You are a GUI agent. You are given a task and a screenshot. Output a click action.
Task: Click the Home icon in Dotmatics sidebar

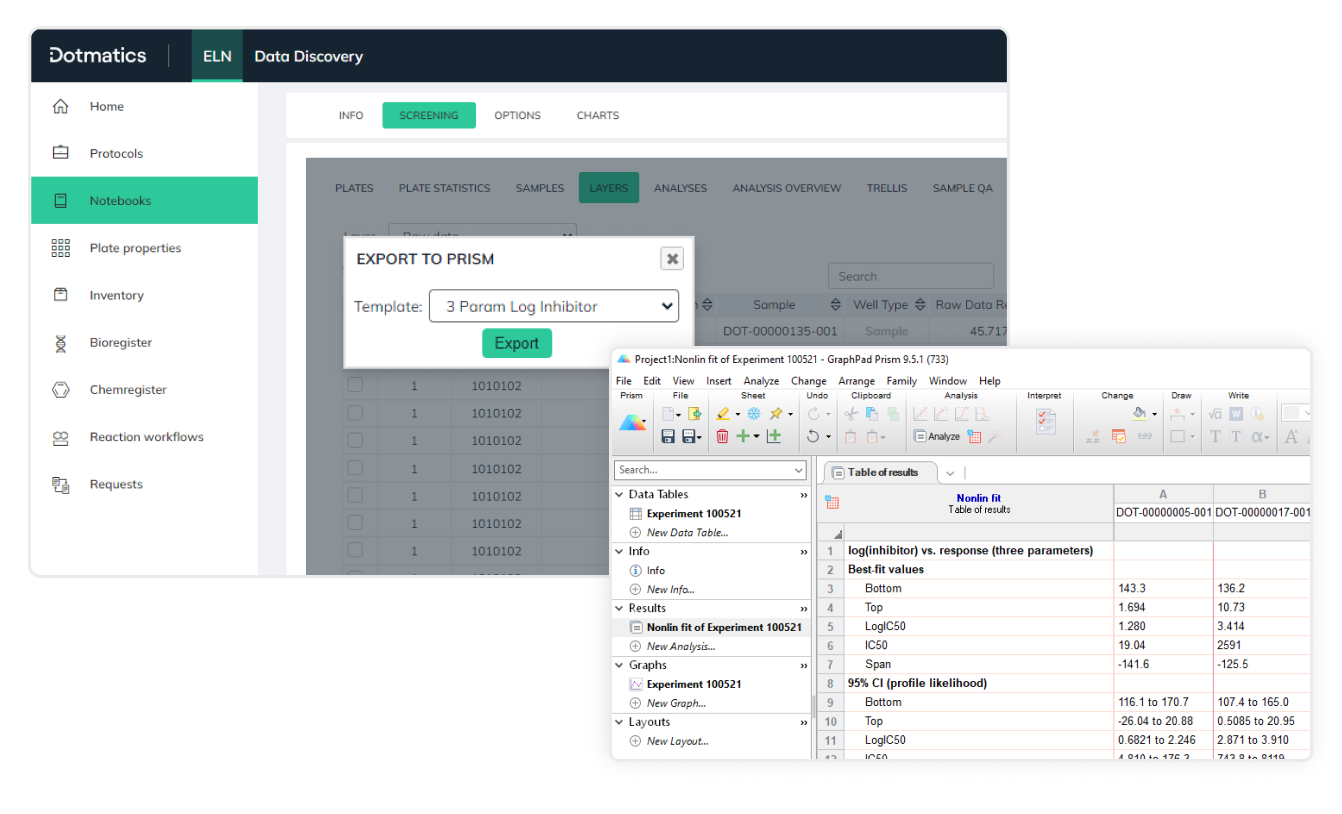click(x=61, y=106)
